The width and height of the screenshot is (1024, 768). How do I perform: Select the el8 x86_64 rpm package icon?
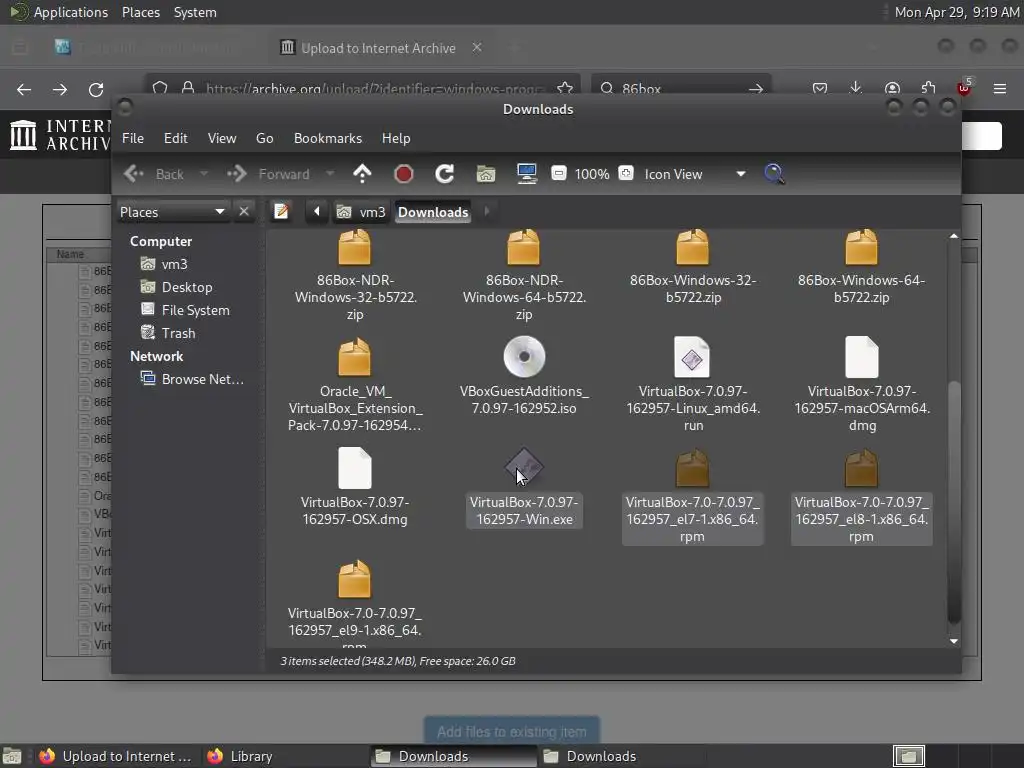pyautogui.click(x=861, y=468)
